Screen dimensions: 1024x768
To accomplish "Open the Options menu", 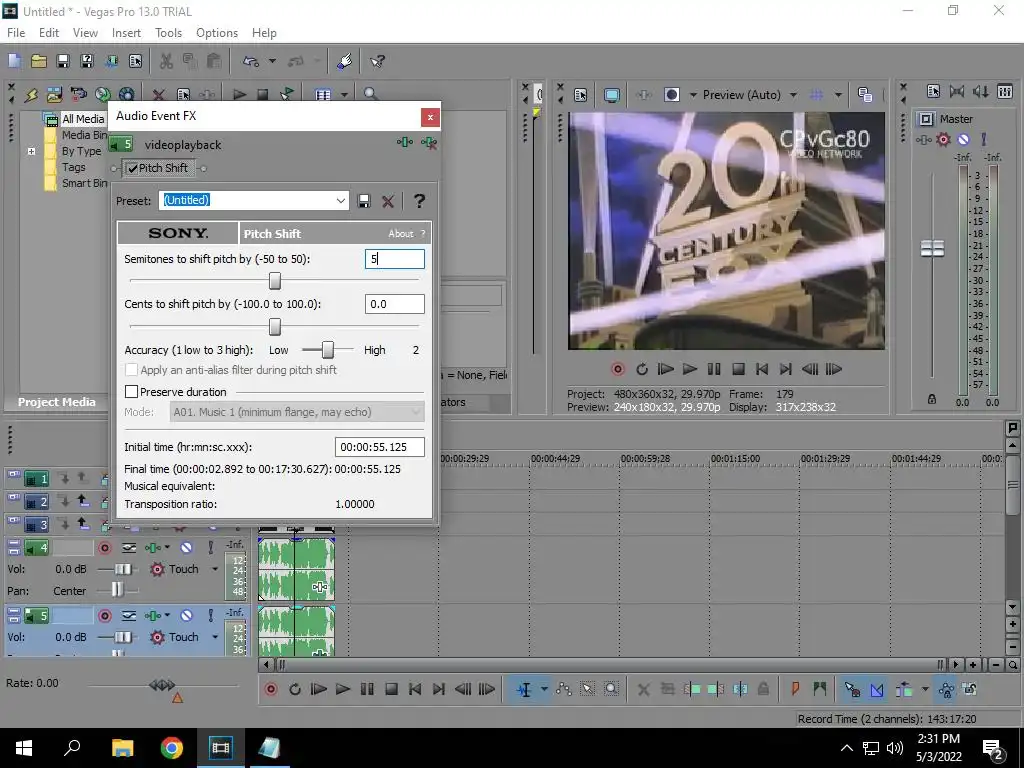I will click(217, 33).
